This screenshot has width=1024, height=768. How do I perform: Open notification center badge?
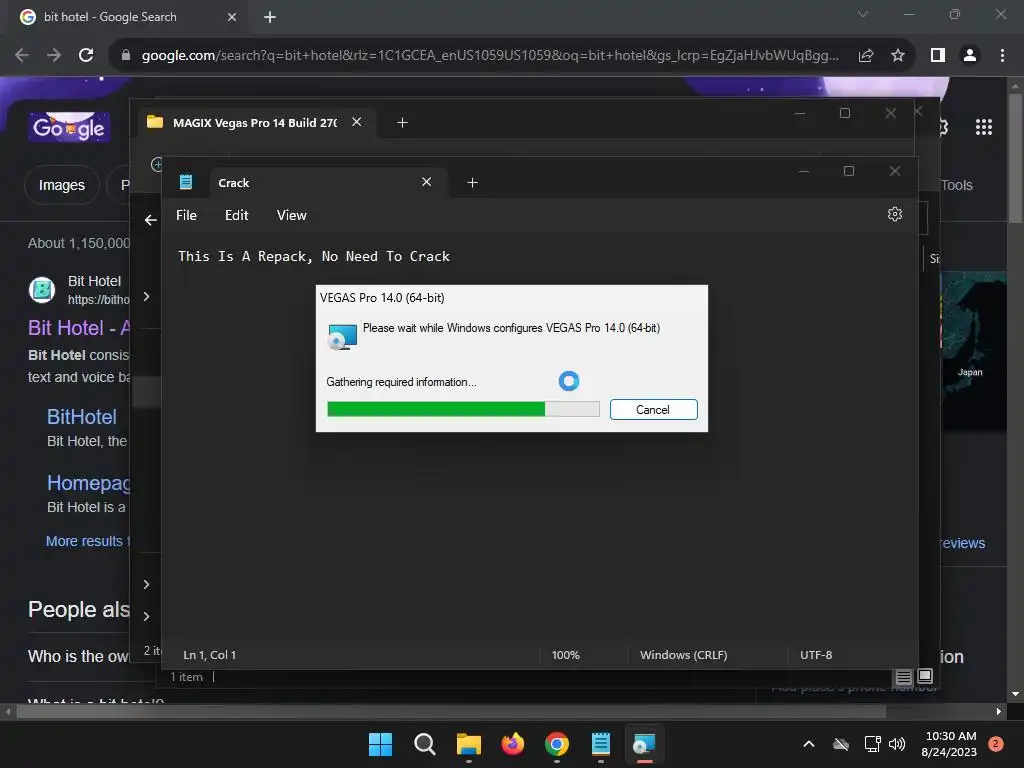click(996, 744)
